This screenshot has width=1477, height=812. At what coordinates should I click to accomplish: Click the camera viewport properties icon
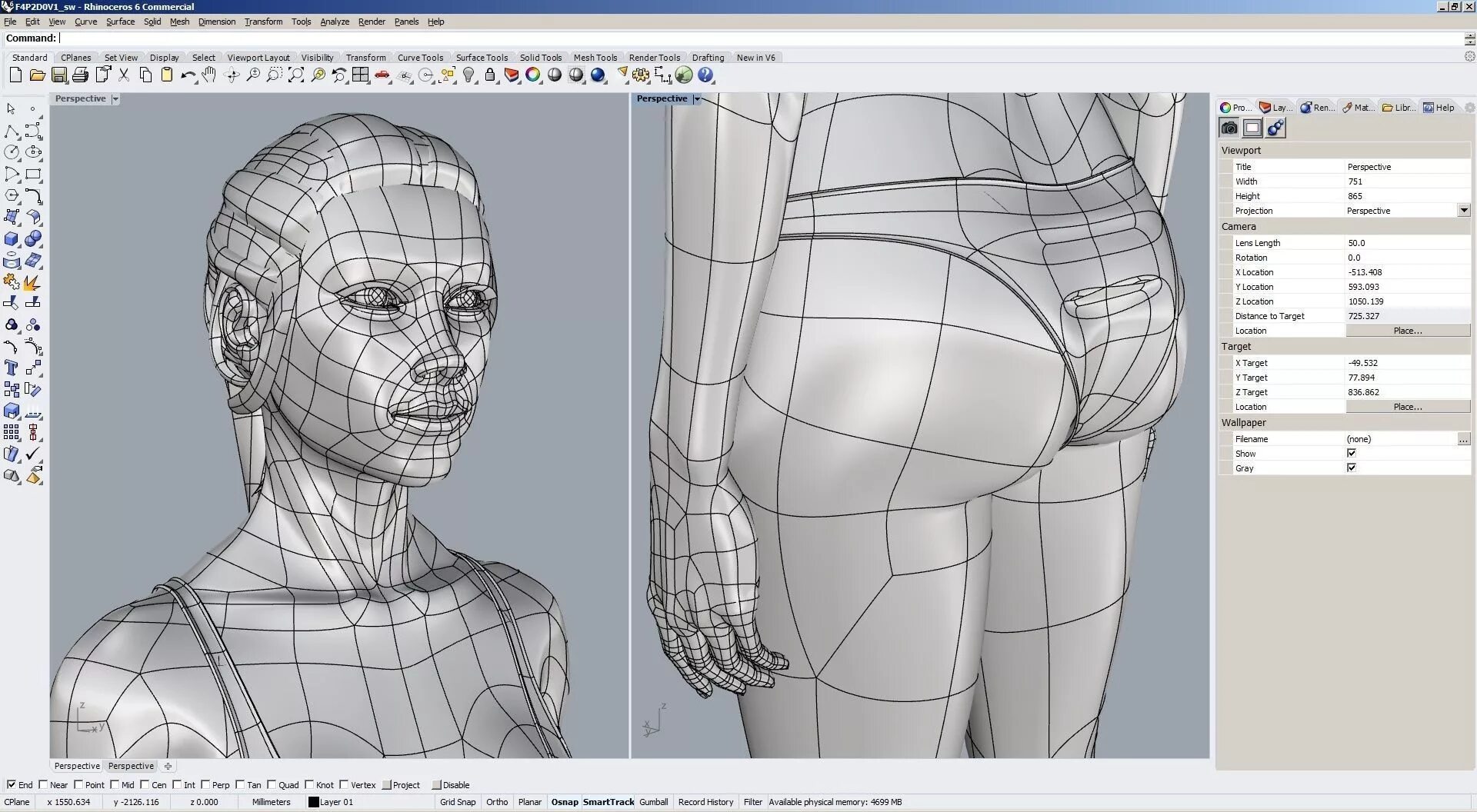click(1229, 128)
